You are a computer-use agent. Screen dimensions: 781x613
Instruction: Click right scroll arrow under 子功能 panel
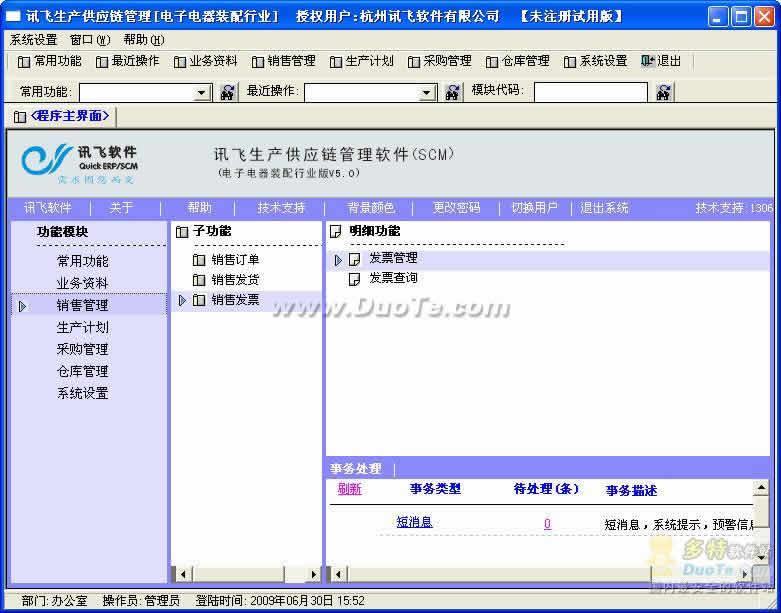(x=313, y=574)
